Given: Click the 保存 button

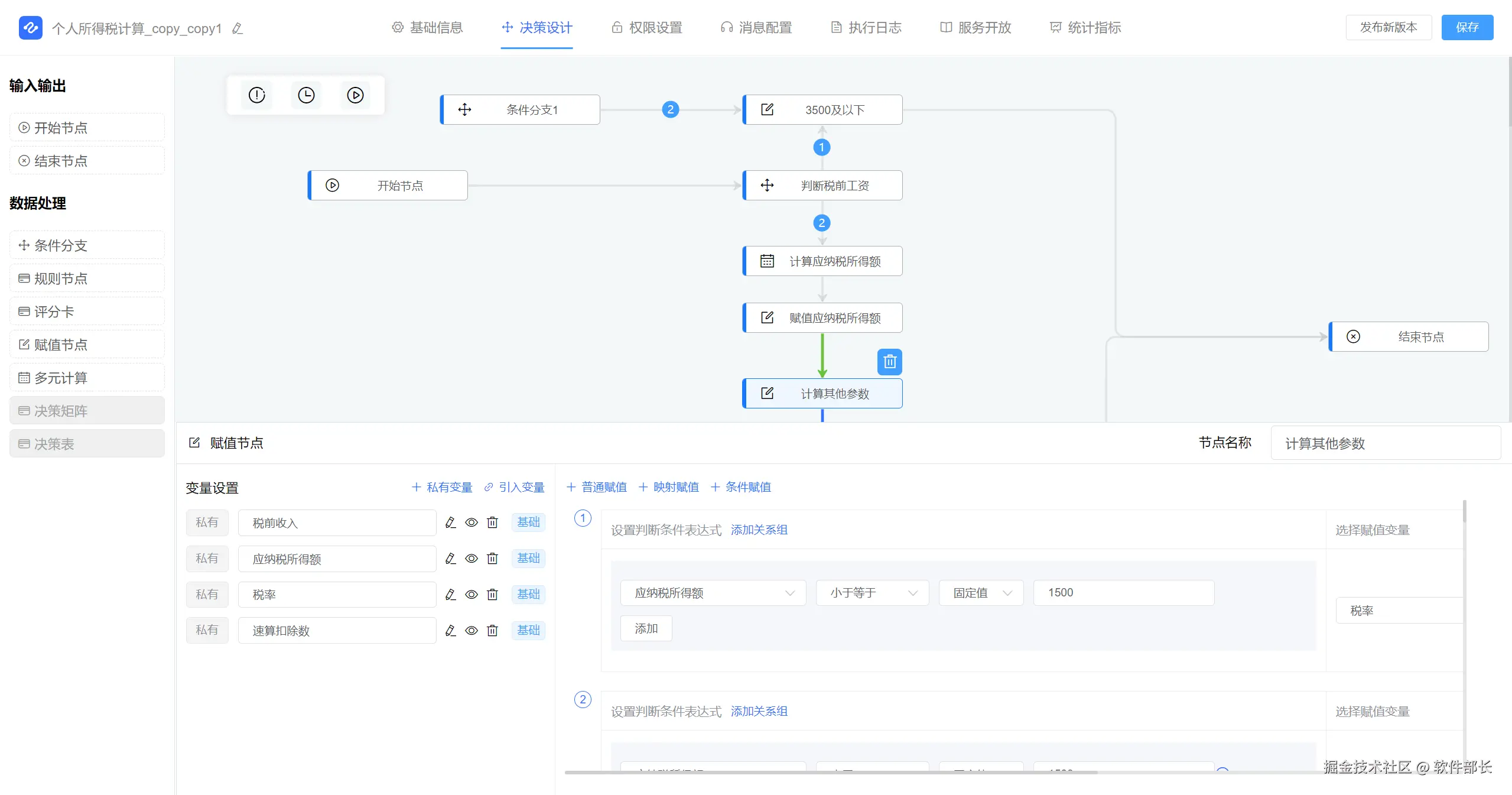Looking at the screenshot, I should [1467, 28].
